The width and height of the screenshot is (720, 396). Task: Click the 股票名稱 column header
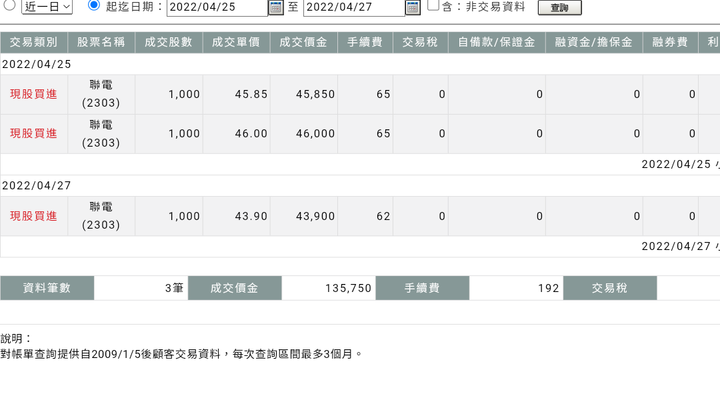[101, 42]
